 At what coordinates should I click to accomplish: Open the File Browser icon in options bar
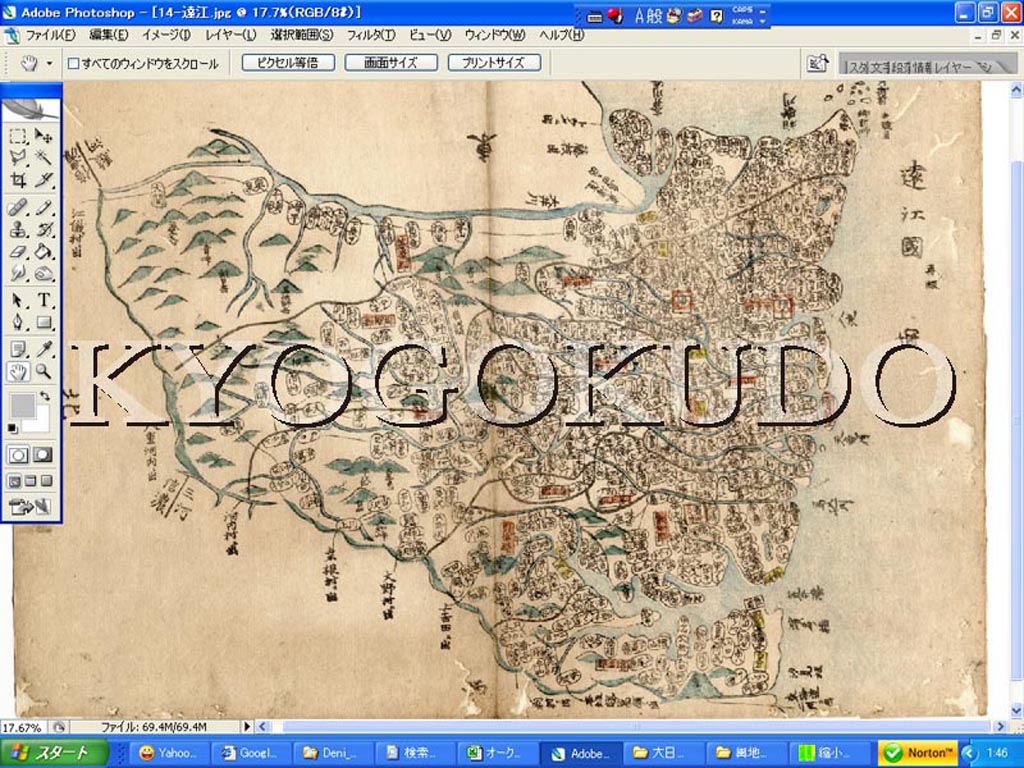point(817,63)
